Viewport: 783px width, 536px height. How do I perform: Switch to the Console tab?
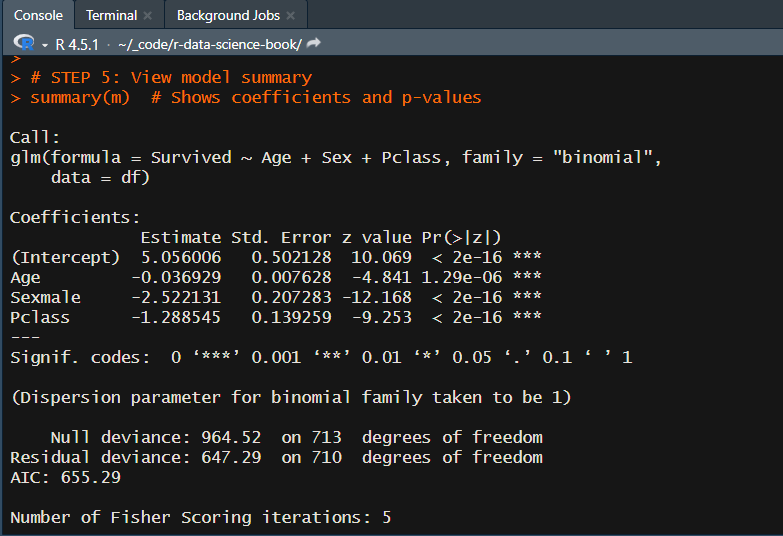tap(38, 15)
